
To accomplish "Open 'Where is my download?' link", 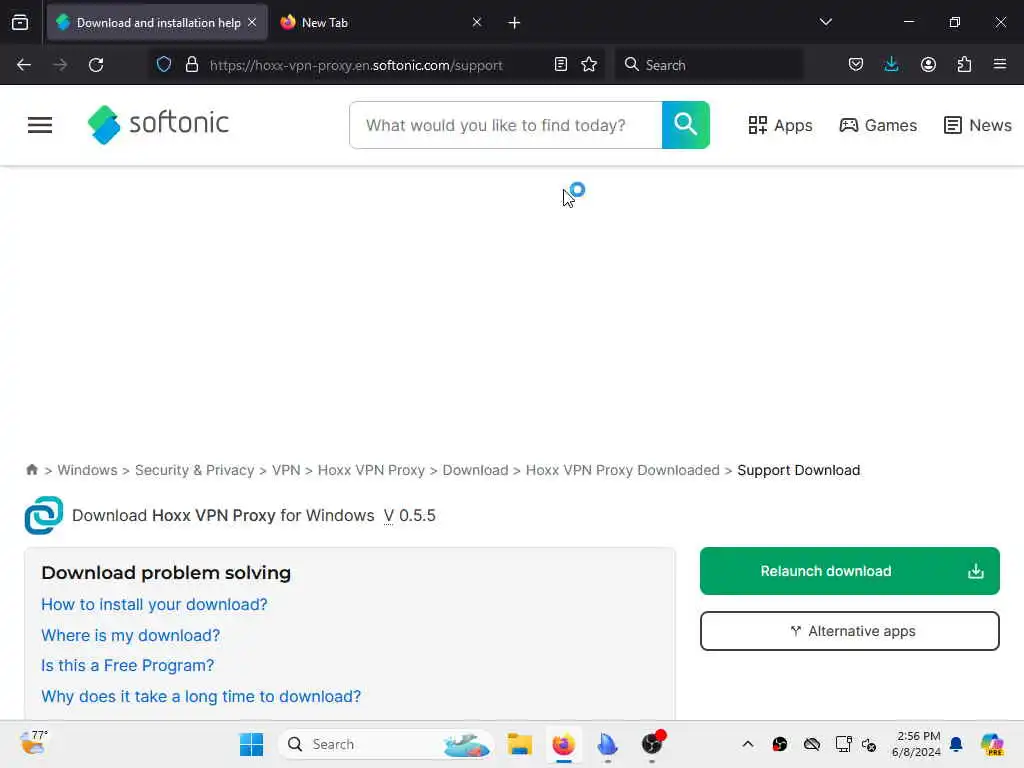I will (131, 635).
